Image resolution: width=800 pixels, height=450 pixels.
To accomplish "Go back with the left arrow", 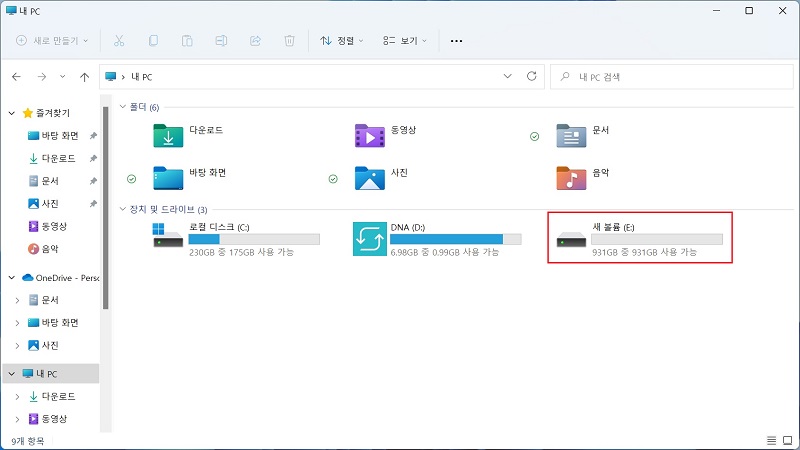I will click(x=16, y=77).
